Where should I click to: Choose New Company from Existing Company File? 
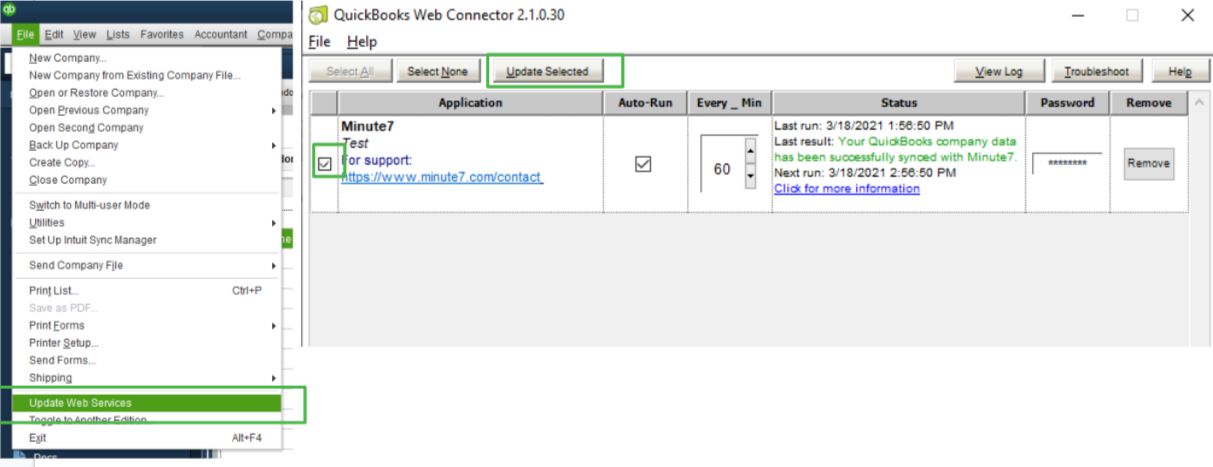pyautogui.click(x=148, y=75)
